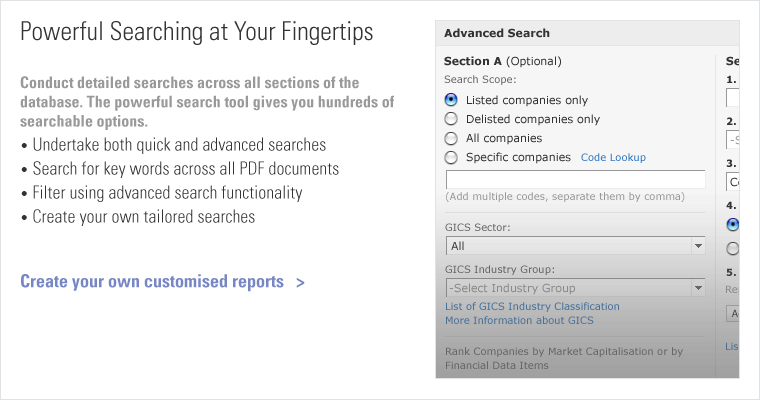Open the GICS Industry Group dropdown

[575, 289]
